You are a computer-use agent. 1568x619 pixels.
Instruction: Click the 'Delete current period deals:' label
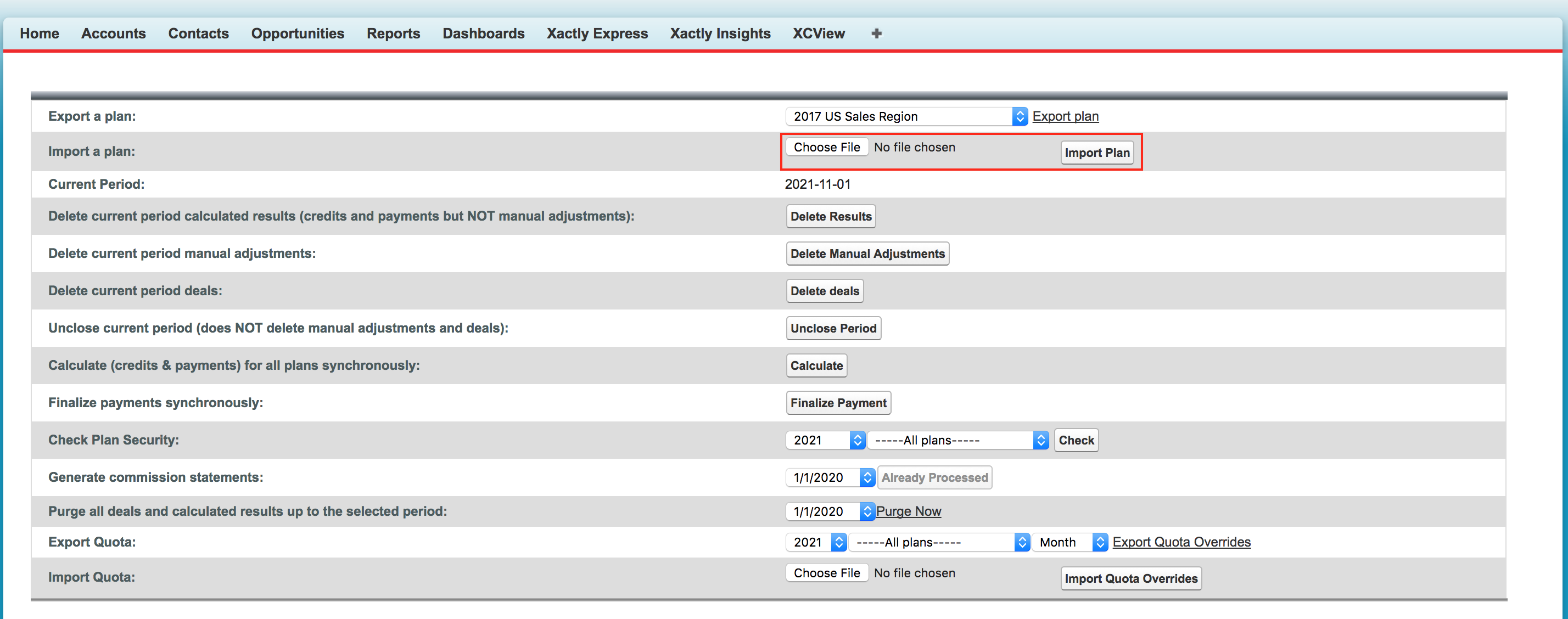[x=135, y=291]
